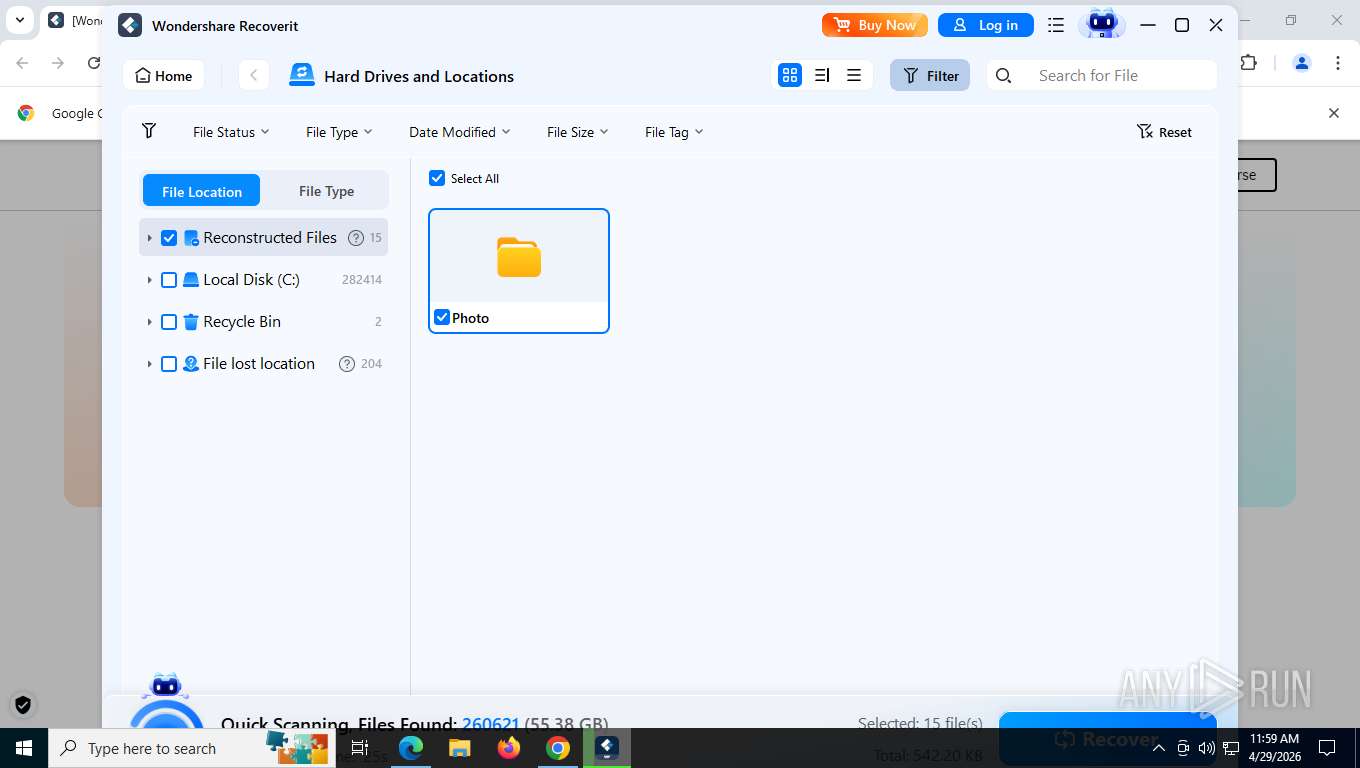Select the File Location tab

click(201, 191)
